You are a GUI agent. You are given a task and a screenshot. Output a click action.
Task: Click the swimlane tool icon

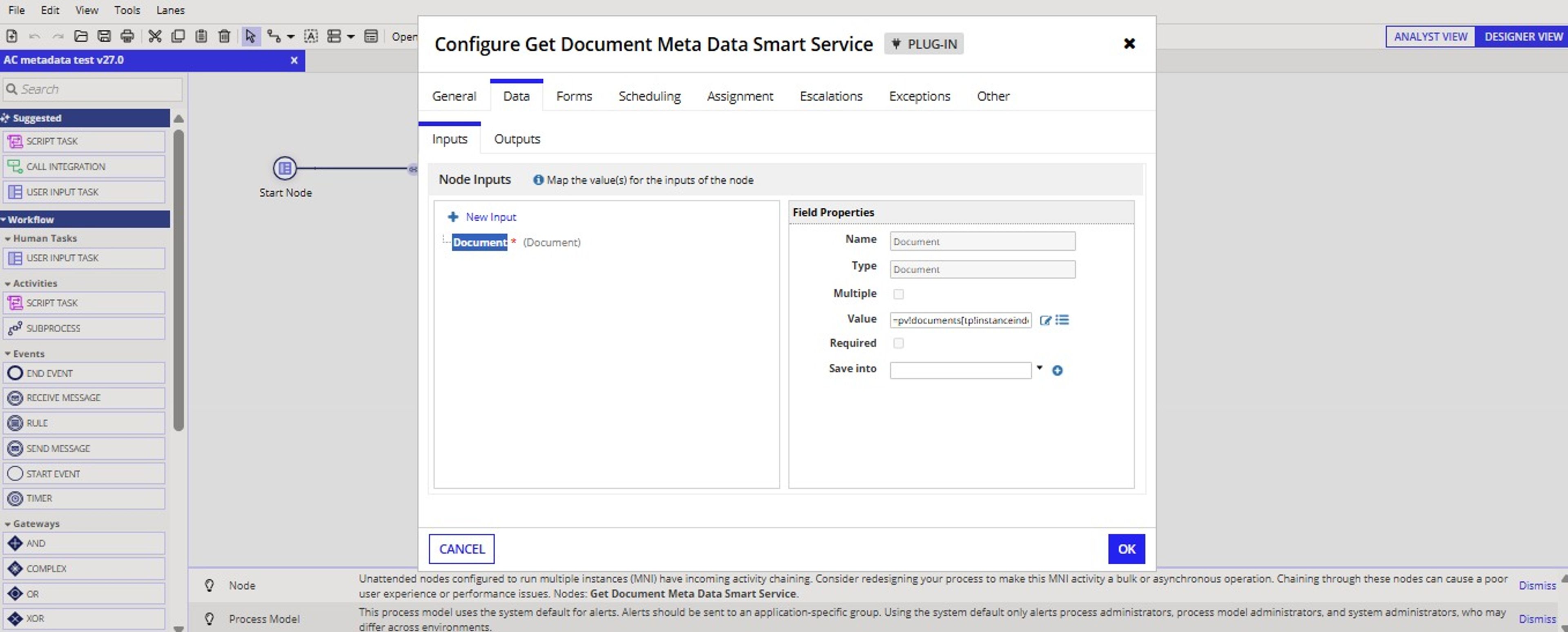click(334, 36)
